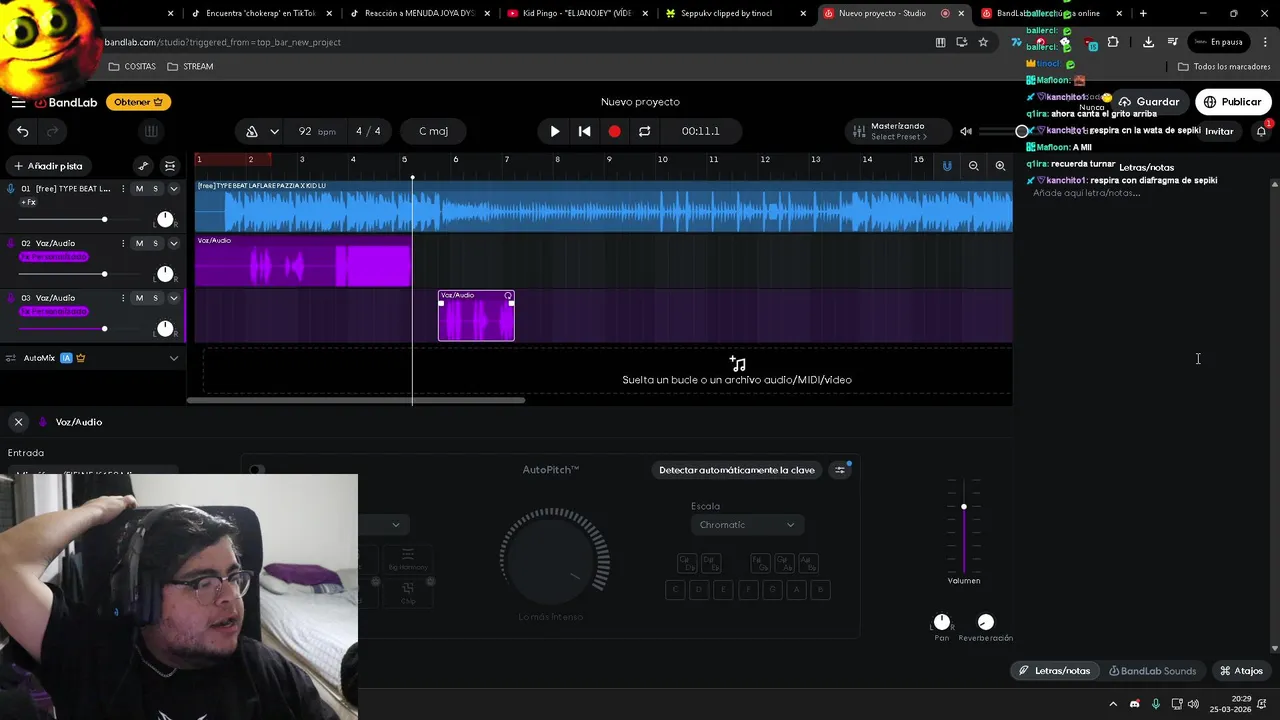
Task: Click the Volumen fader in editor panel
Action: [x=964, y=527]
